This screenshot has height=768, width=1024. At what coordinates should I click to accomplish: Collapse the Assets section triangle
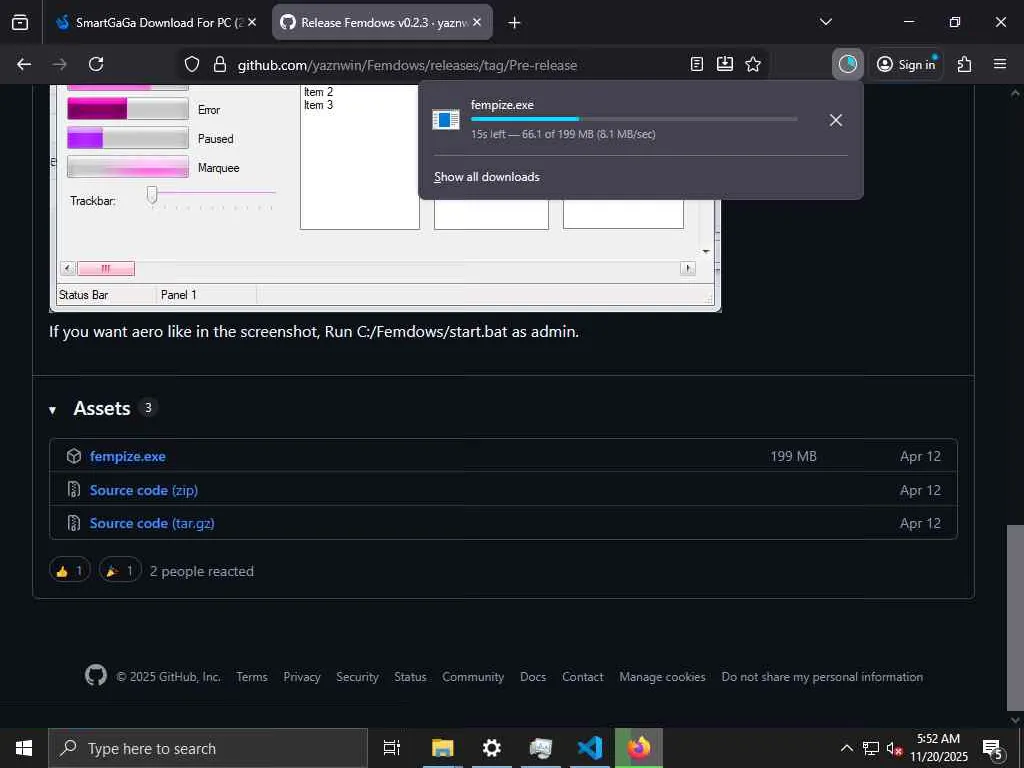pyautogui.click(x=53, y=410)
